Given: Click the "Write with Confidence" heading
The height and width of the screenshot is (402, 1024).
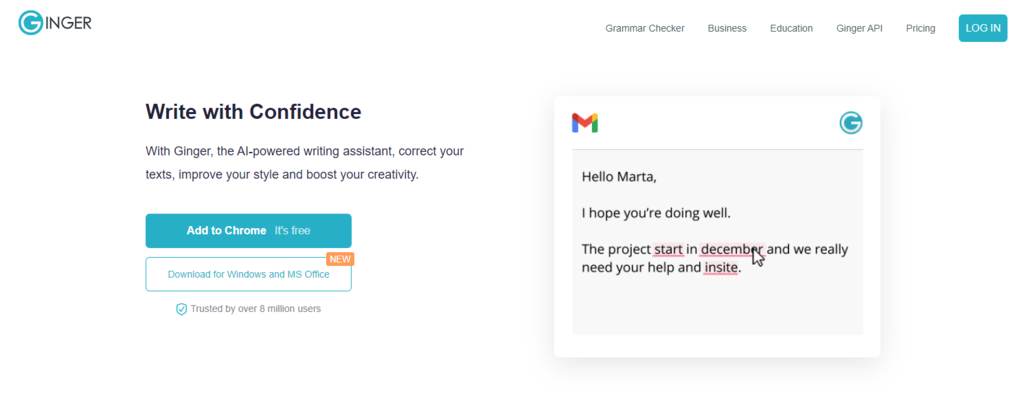Looking at the screenshot, I should click(x=253, y=112).
